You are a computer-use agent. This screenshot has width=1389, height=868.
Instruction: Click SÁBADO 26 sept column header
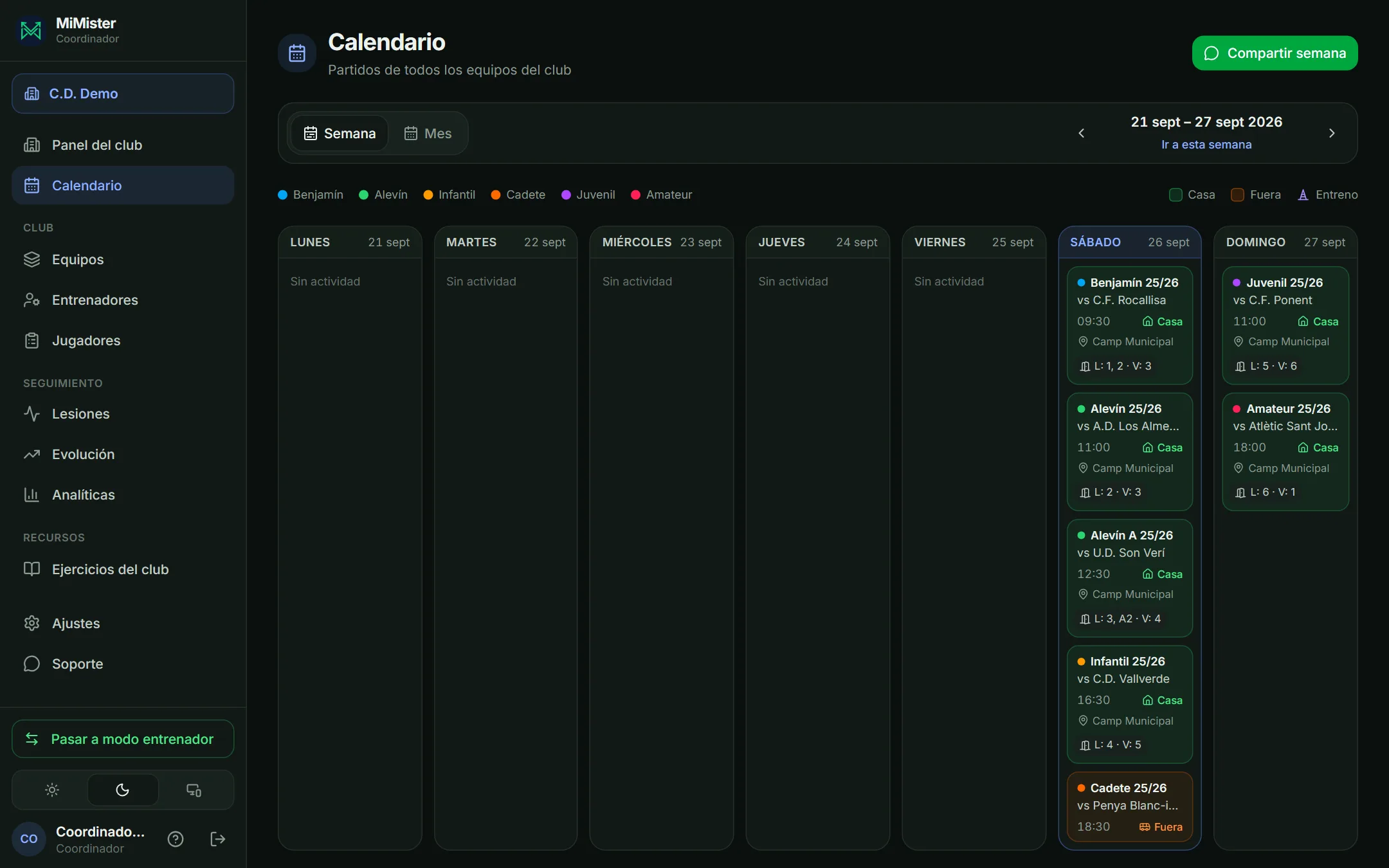pos(1130,242)
